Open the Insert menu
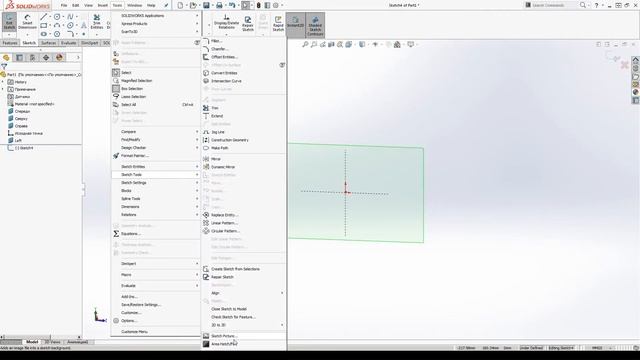 pos(103,5)
